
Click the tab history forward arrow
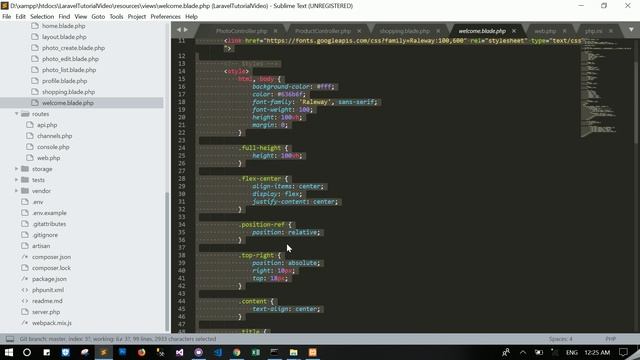click(x=186, y=30)
